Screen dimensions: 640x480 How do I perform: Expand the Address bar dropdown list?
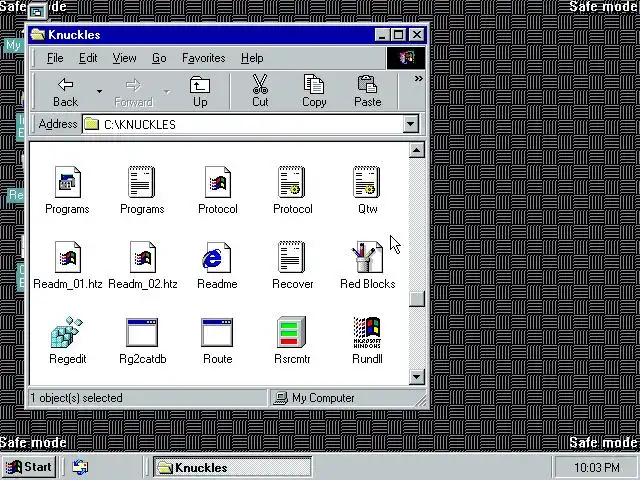click(411, 124)
